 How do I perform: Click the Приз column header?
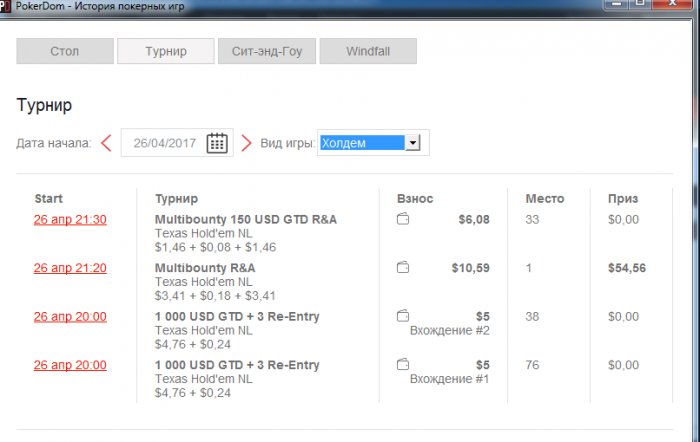(623, 199)
